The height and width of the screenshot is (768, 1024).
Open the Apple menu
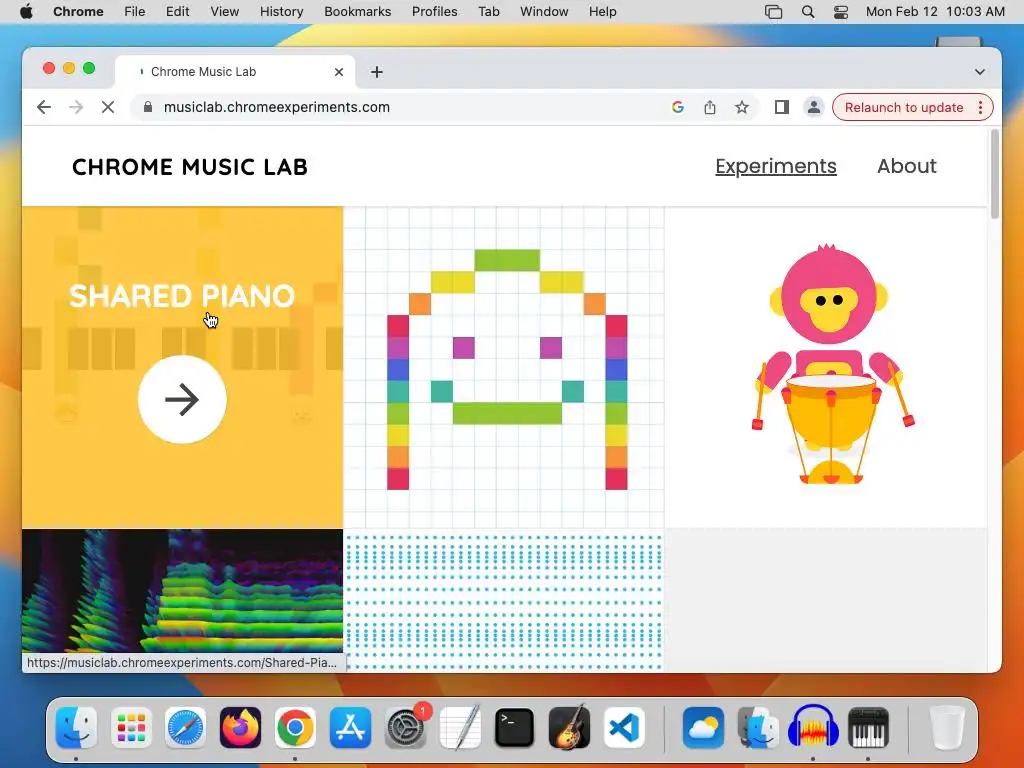tap(26, 12)
